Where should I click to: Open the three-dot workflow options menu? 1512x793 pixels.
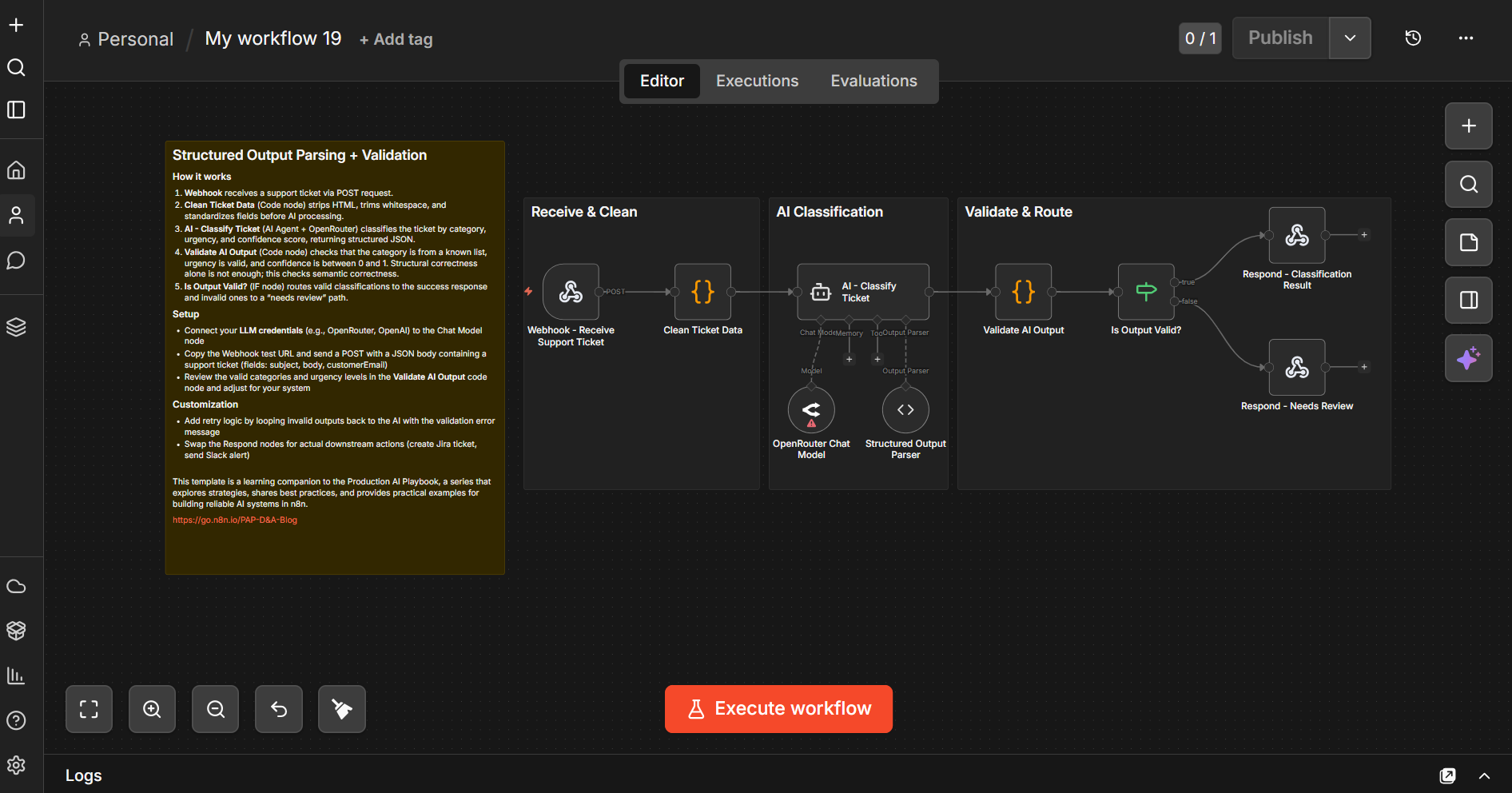(x=1466, y=38)
